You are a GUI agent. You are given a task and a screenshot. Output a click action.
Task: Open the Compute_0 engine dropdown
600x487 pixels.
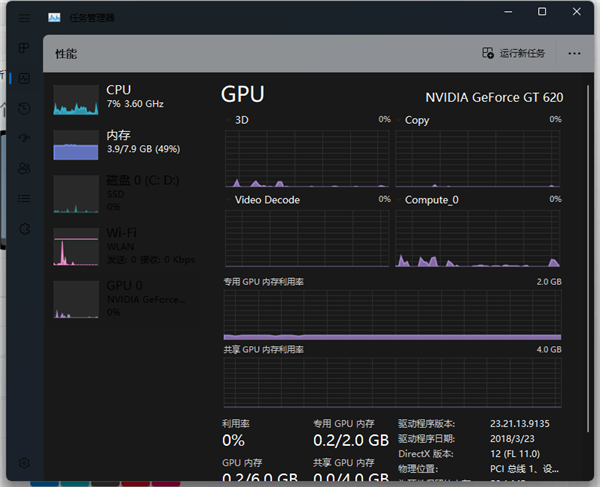432,200
